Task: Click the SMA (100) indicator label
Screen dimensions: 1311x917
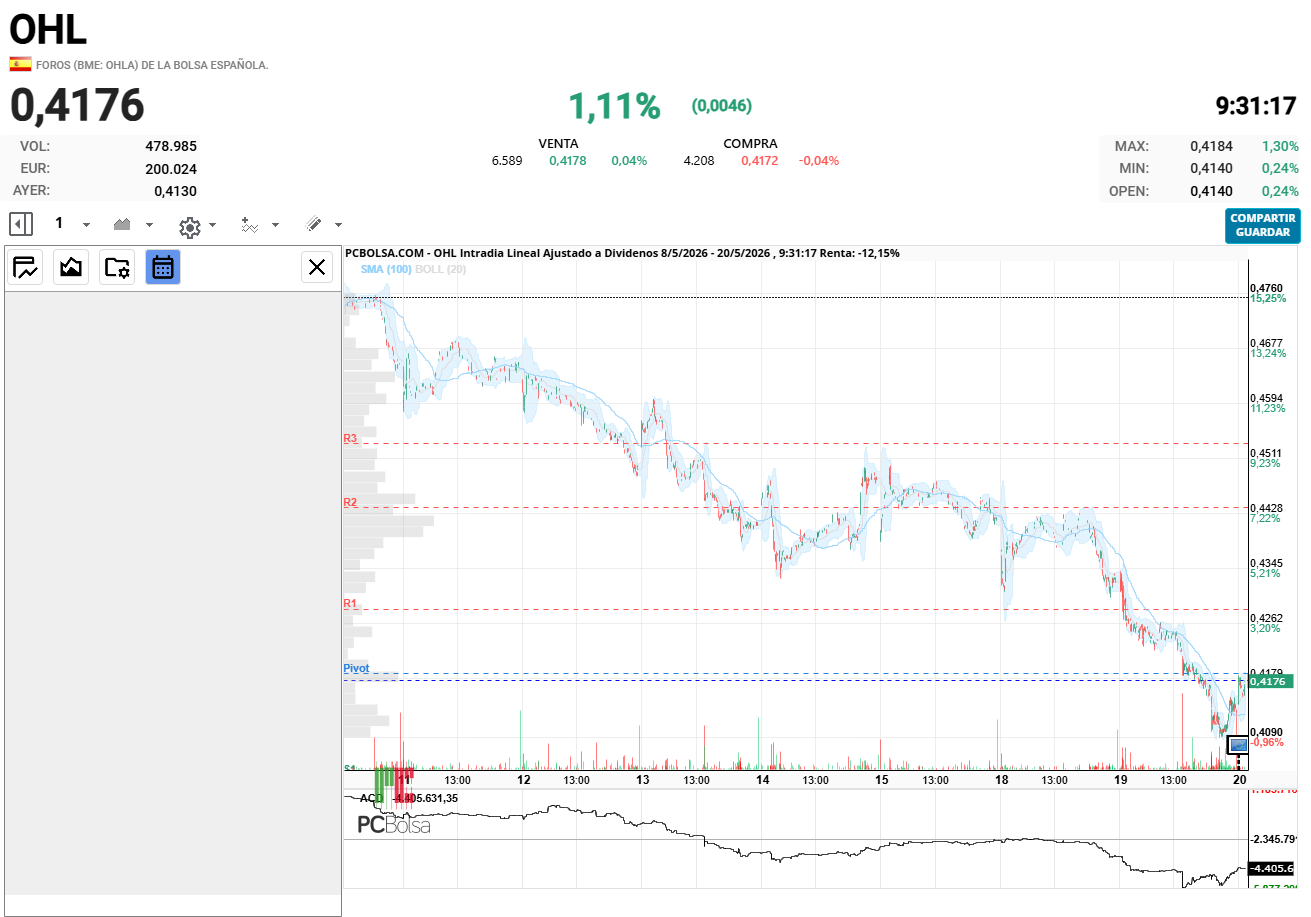Action: (x=386, y=269)
